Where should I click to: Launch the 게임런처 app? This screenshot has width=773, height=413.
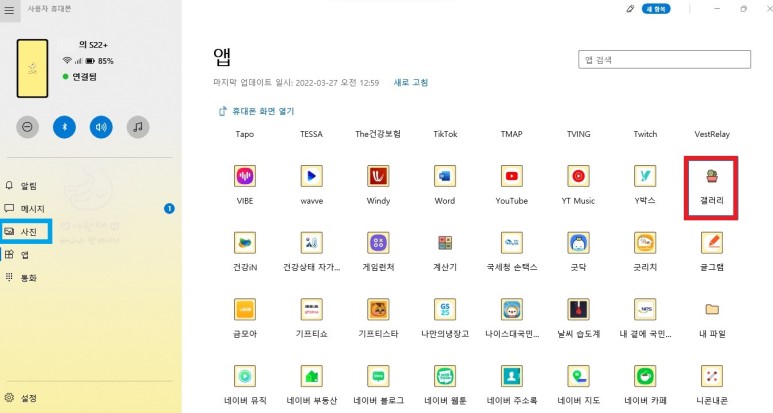(x=378, y=242)
